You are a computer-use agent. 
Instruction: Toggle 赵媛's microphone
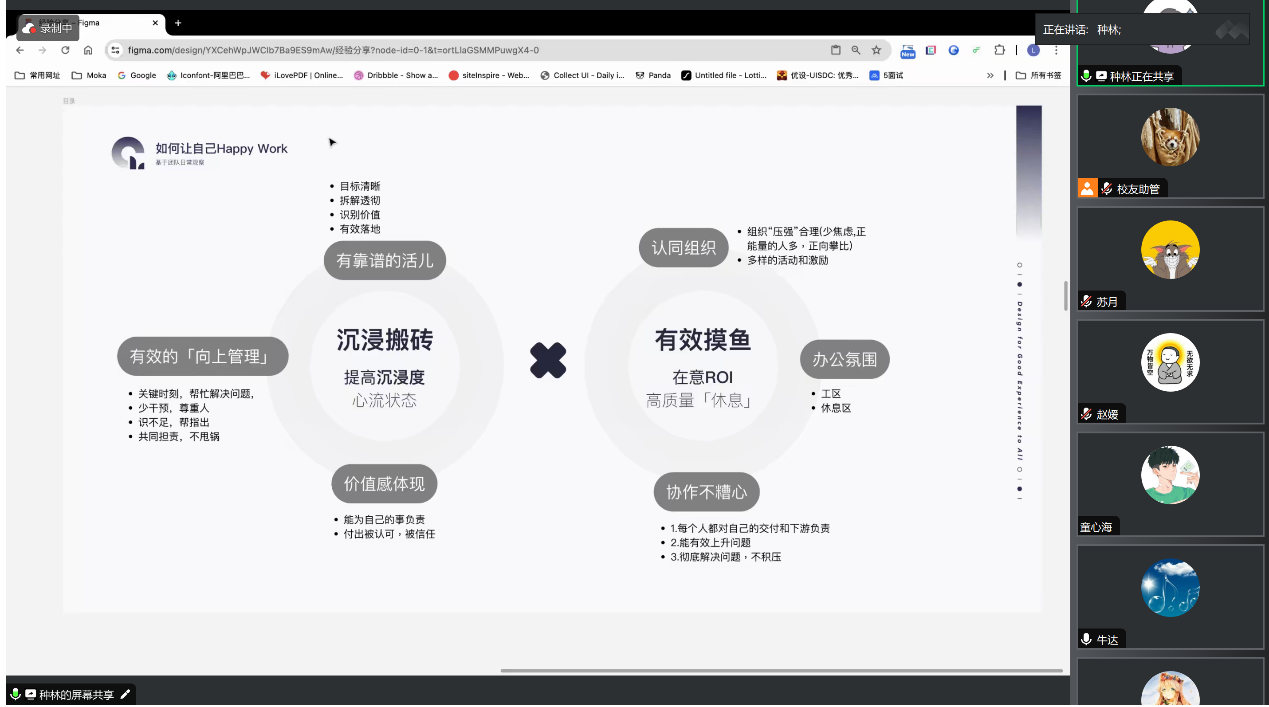click(x=1085, y=413)
